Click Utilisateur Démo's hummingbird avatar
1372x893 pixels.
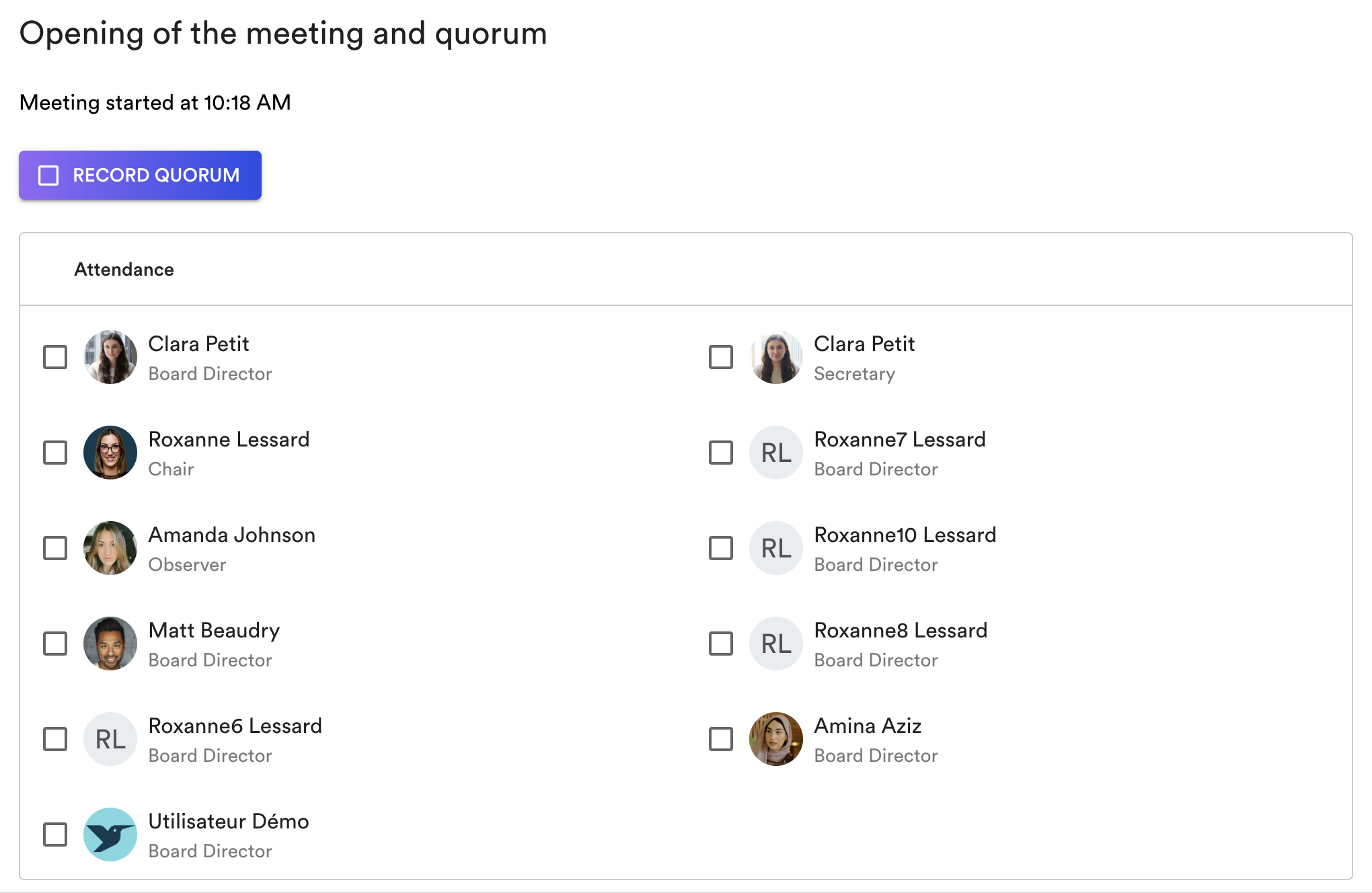(x=110, y=834)
